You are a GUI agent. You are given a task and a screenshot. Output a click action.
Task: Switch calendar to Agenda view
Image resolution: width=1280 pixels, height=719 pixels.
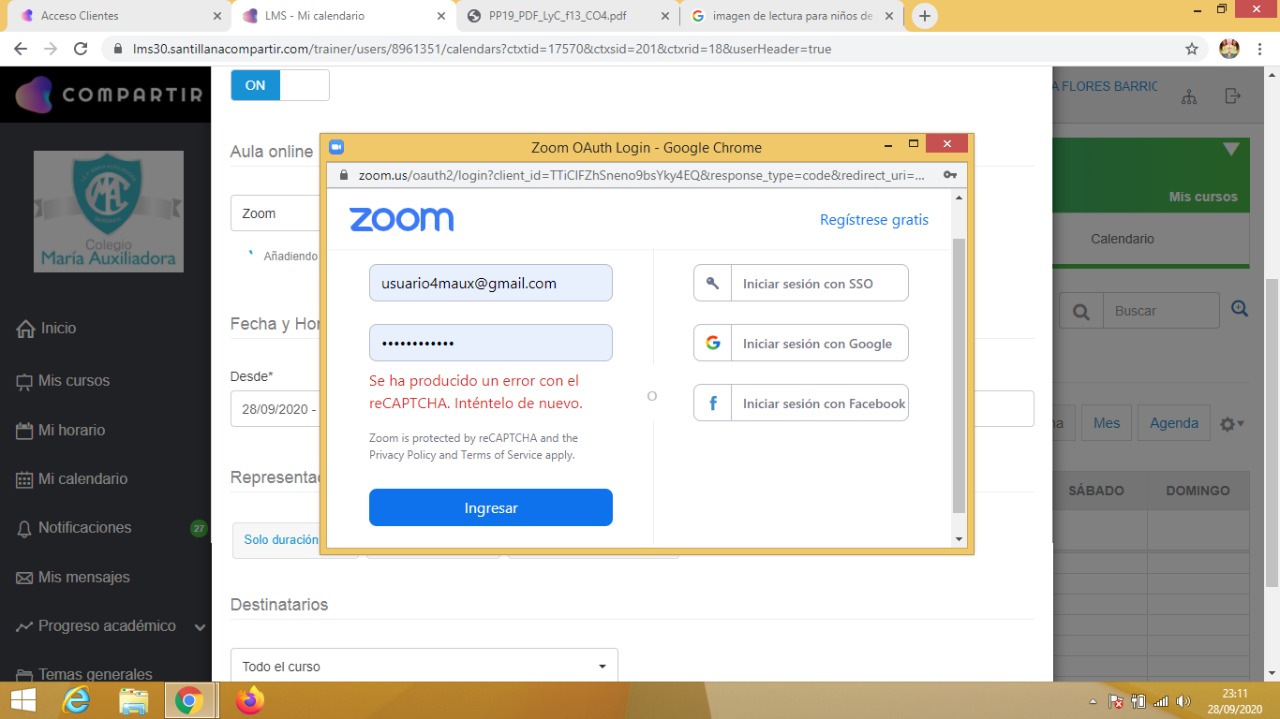tap(1174, 423)
